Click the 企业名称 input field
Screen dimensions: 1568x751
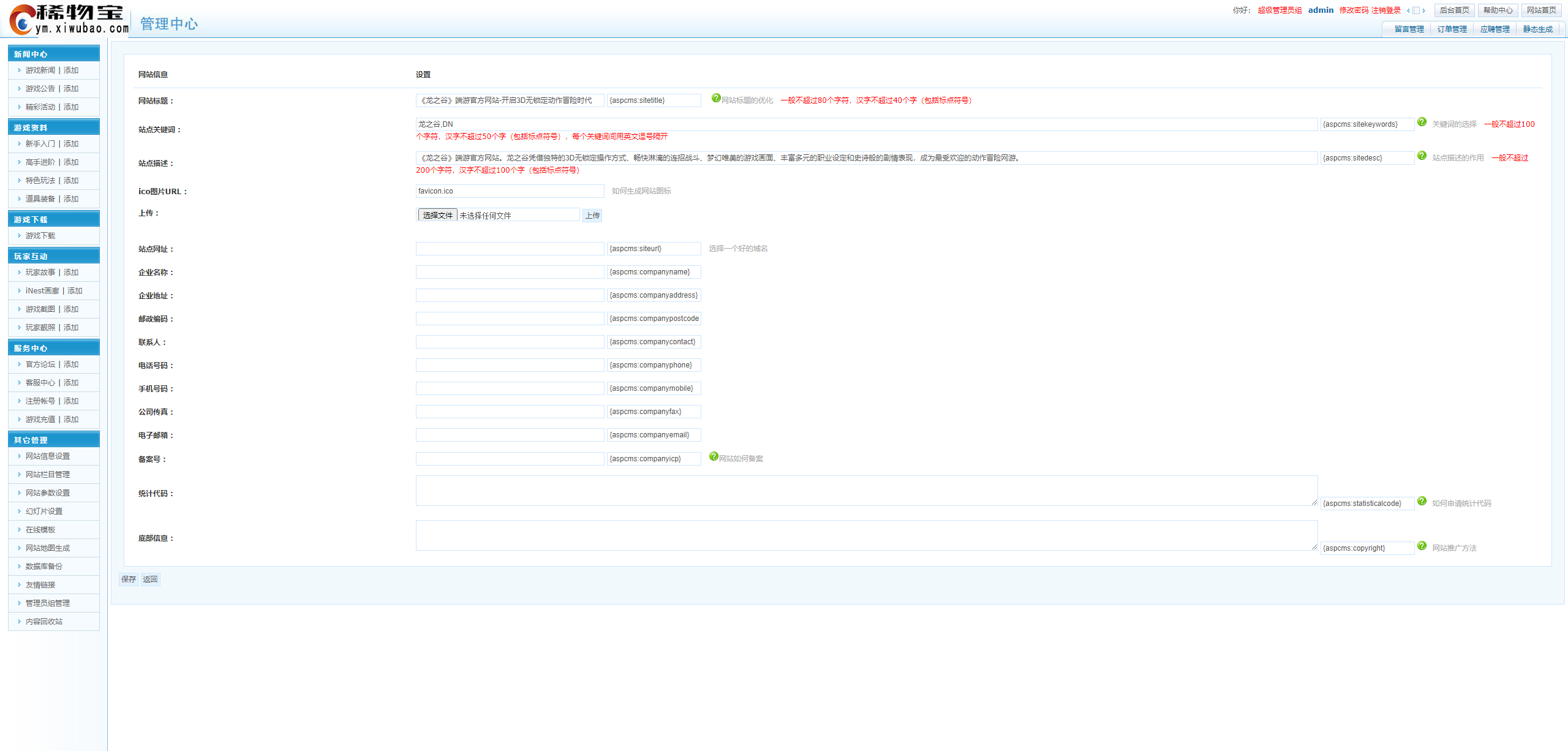510,272
